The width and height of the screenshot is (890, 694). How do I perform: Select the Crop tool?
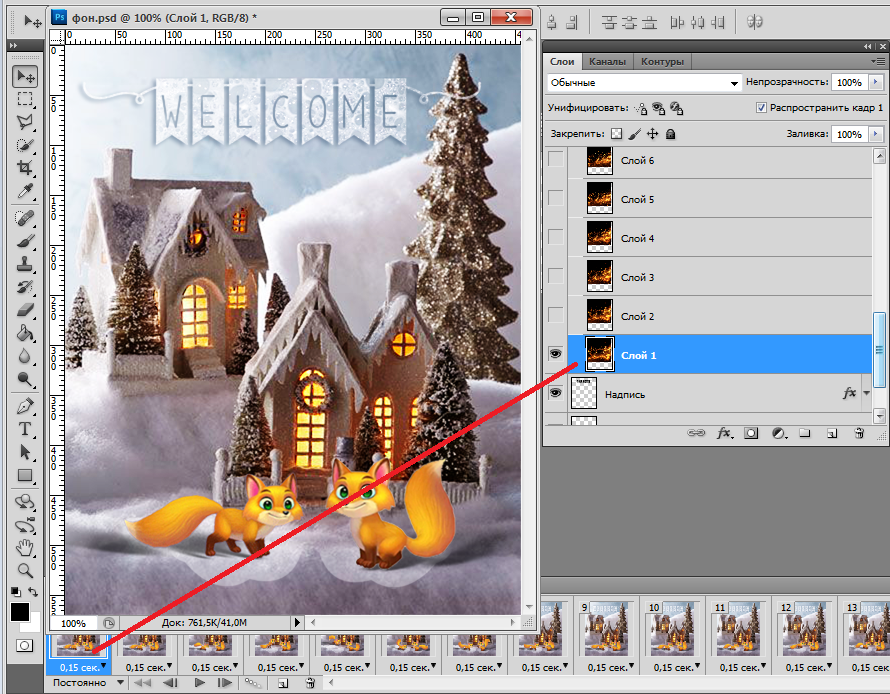coord(25,168)
